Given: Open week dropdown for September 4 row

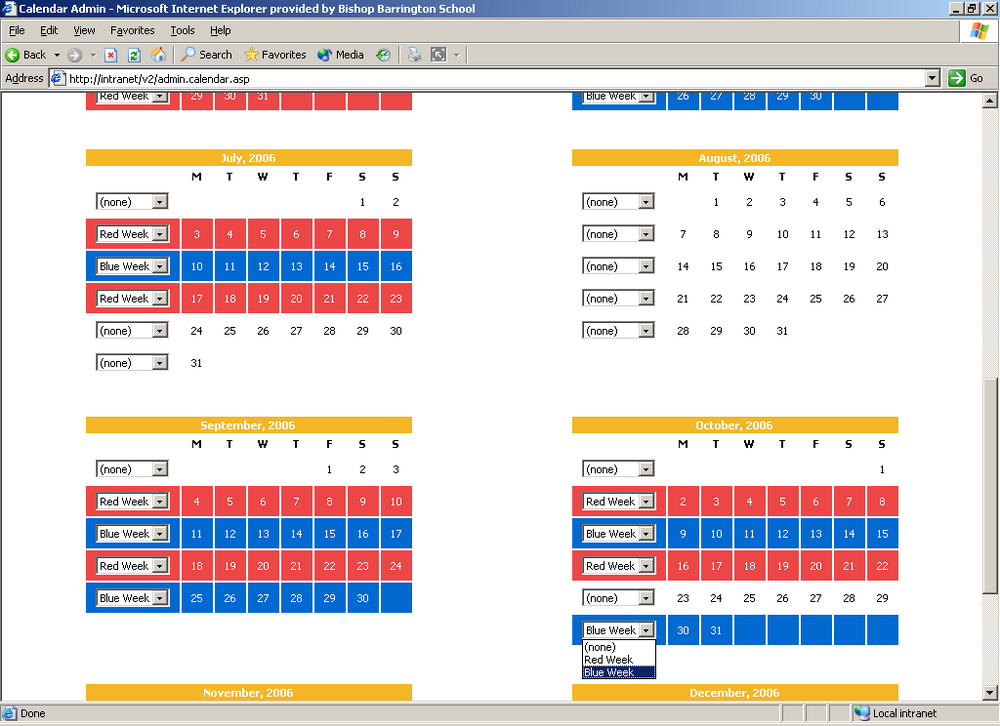Looking at the screenshot, I should coord(132,501).
